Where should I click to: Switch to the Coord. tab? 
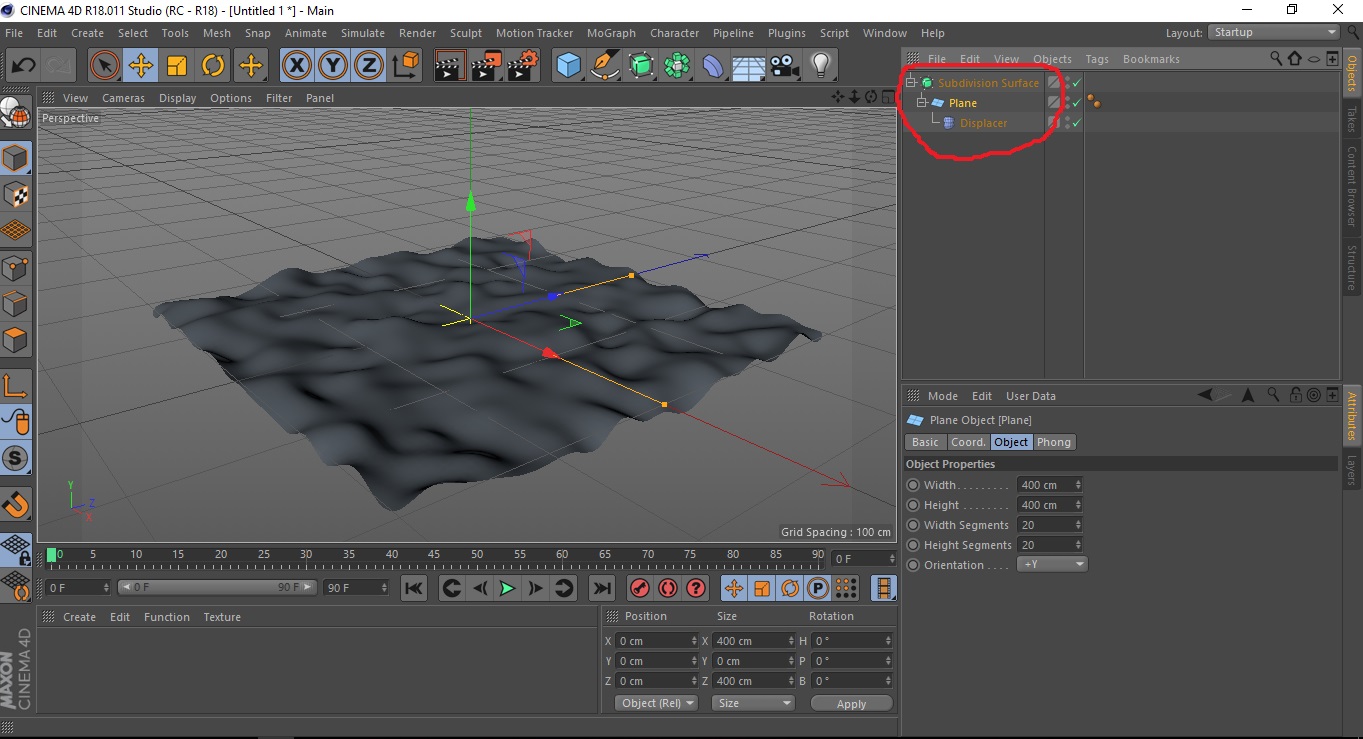tap(967, 442)
